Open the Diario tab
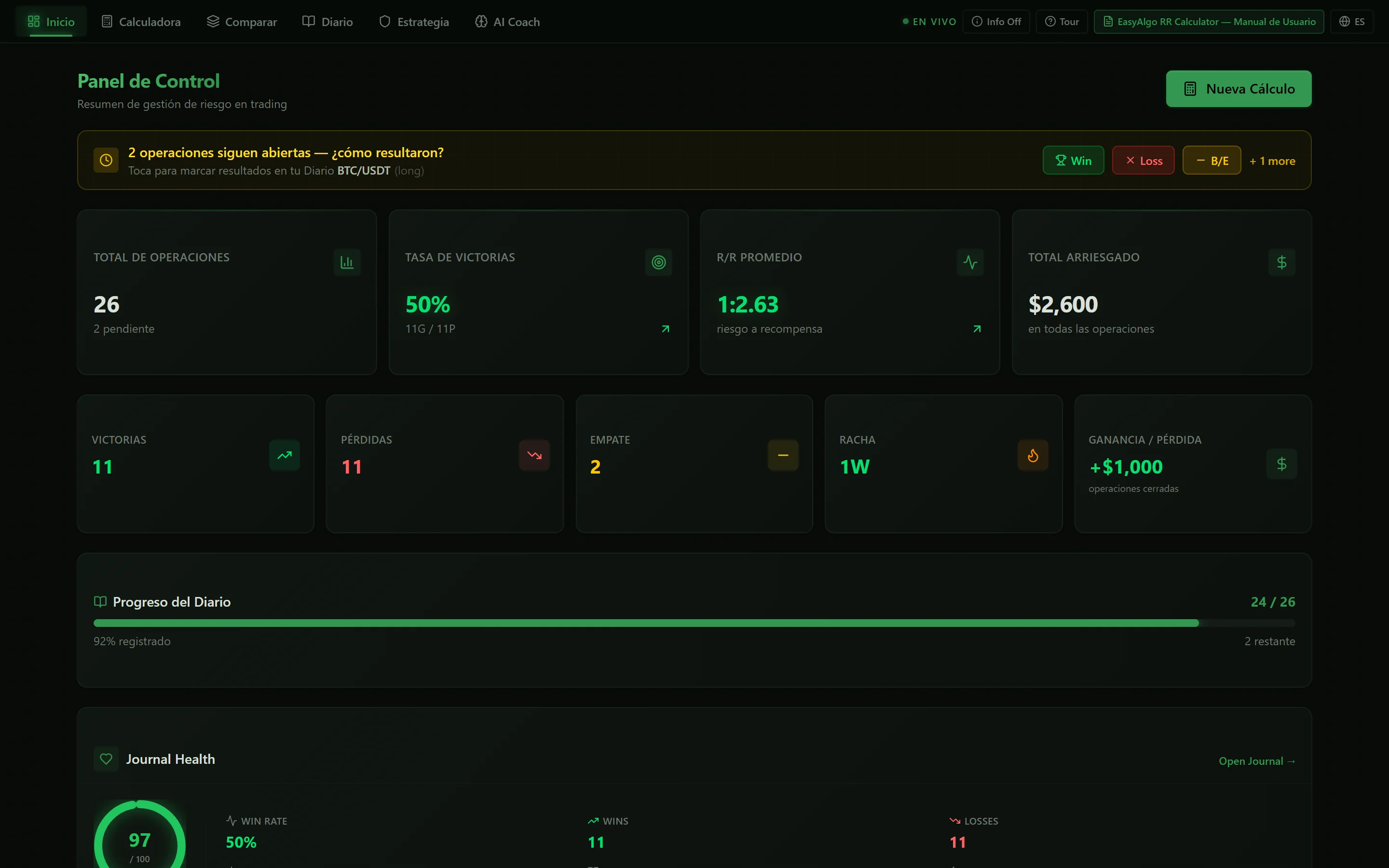1389x868 pixels. tap(328, 22)
